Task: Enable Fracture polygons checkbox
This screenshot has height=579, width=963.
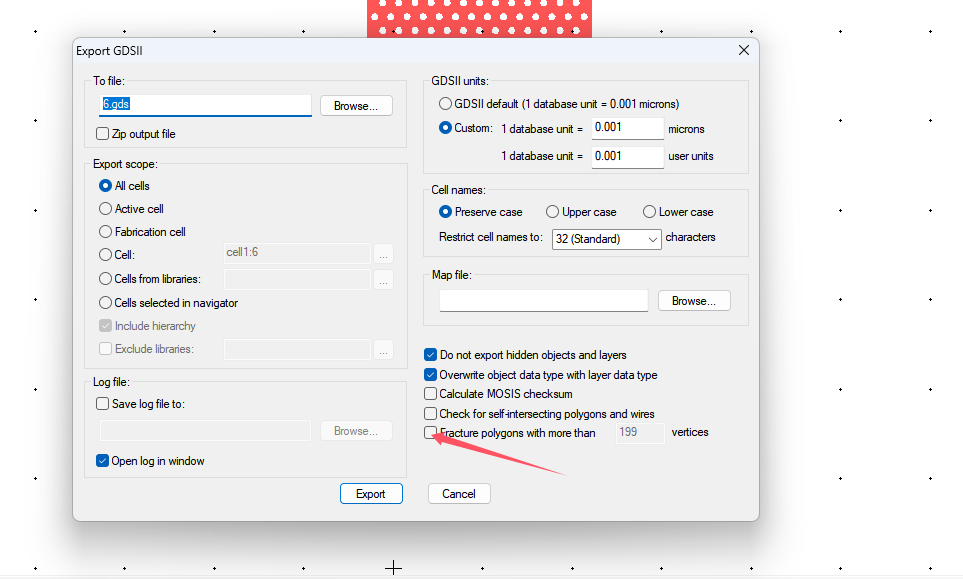Action: click(431, 432)
